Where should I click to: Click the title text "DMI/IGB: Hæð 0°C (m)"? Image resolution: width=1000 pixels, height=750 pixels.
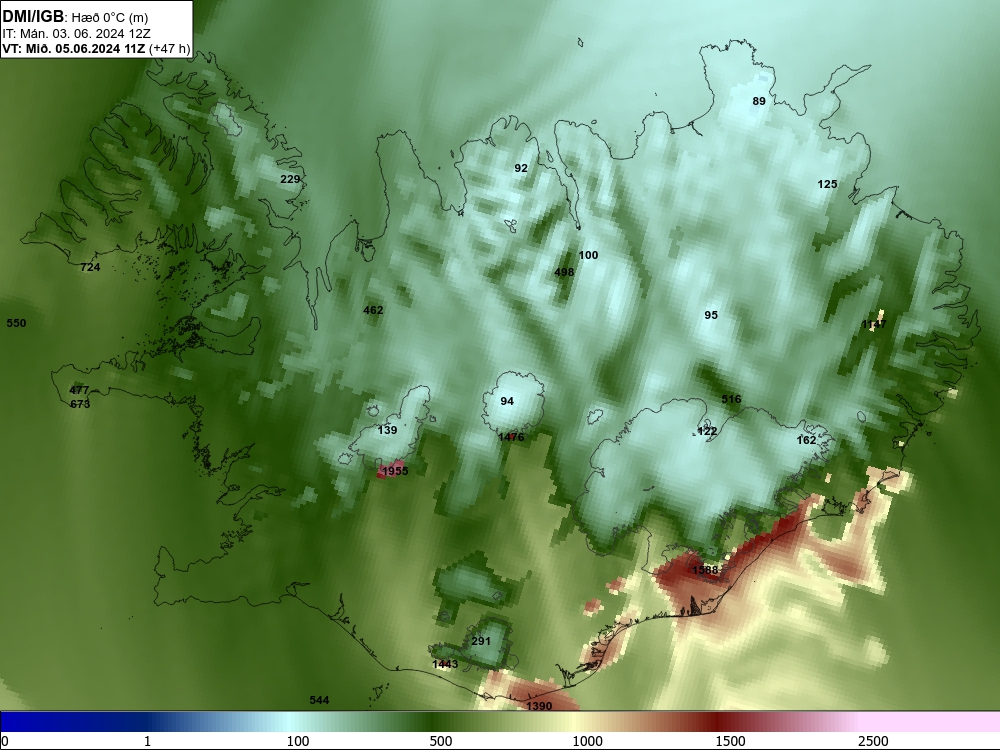pyautogui.click(x=75, y=17)
